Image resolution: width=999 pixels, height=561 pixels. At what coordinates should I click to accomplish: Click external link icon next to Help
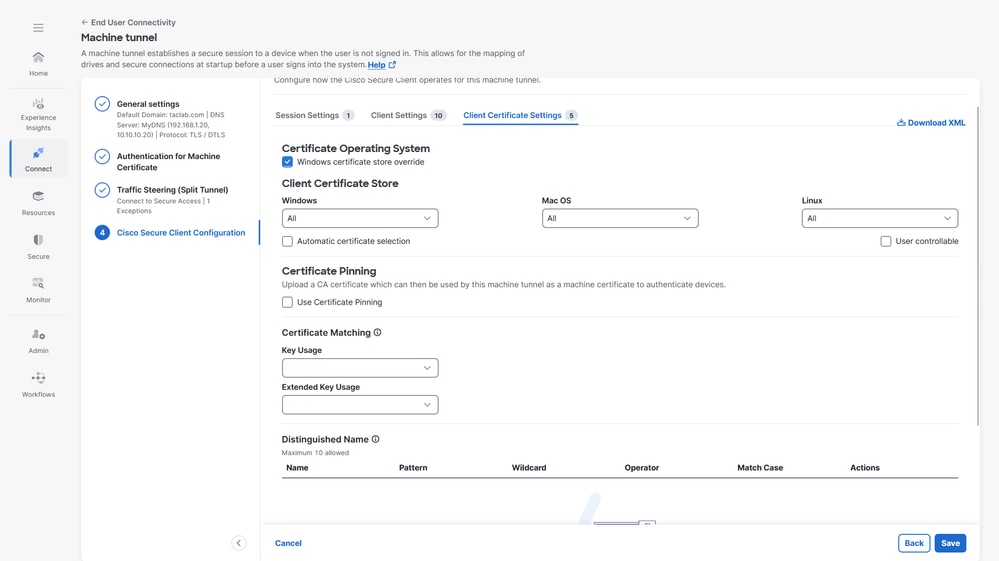[392, 64]
